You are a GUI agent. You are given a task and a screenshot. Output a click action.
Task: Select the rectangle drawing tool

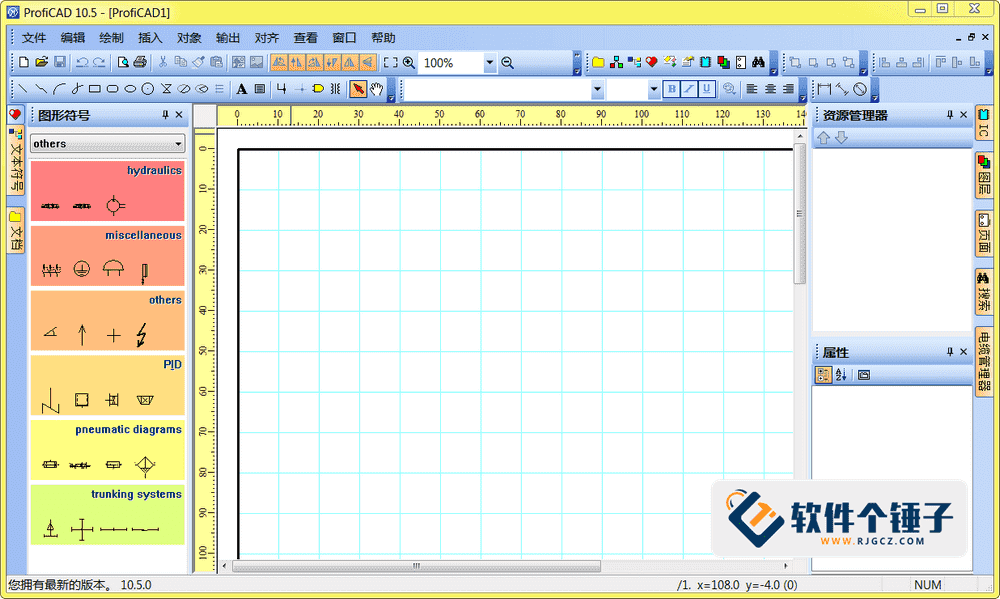[94, 88]
